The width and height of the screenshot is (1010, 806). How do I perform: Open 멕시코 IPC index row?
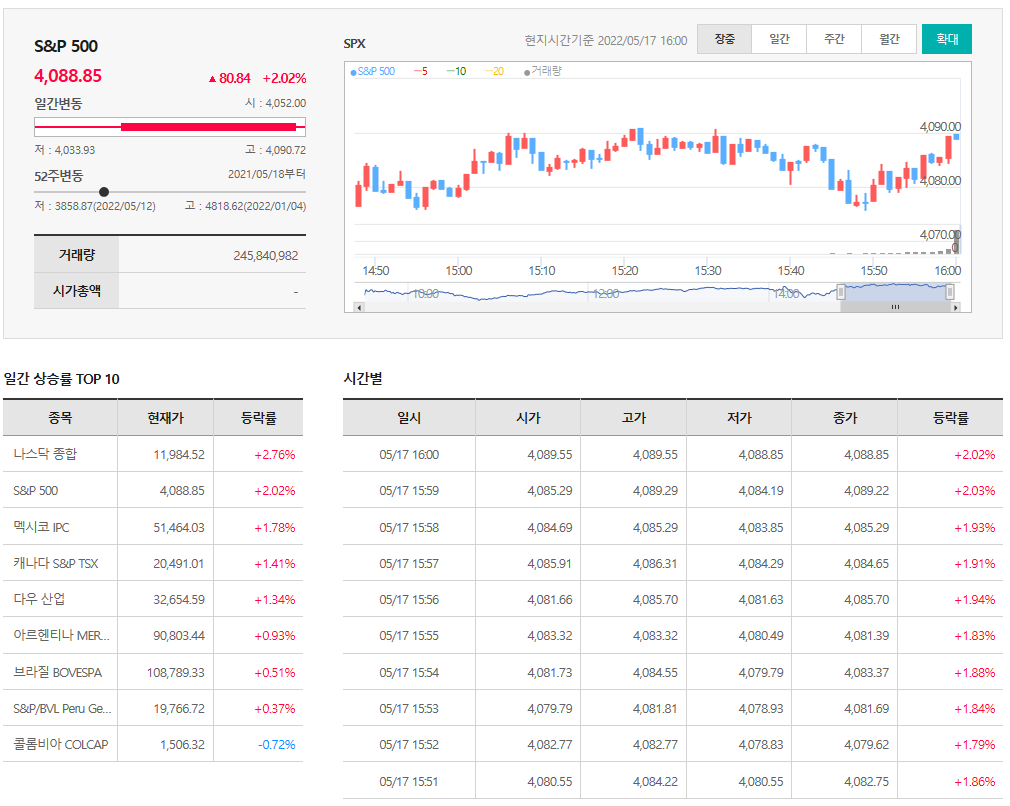(x=41, y=527)
